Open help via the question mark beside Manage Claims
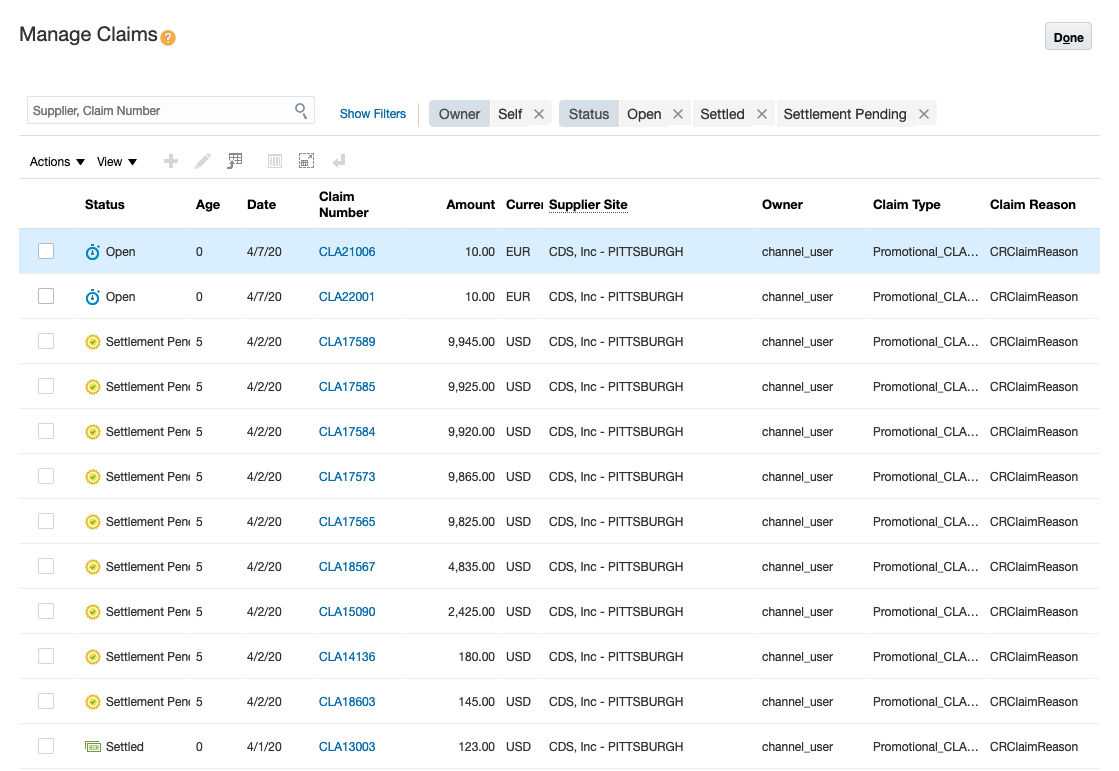 click(x=169, y=36)
